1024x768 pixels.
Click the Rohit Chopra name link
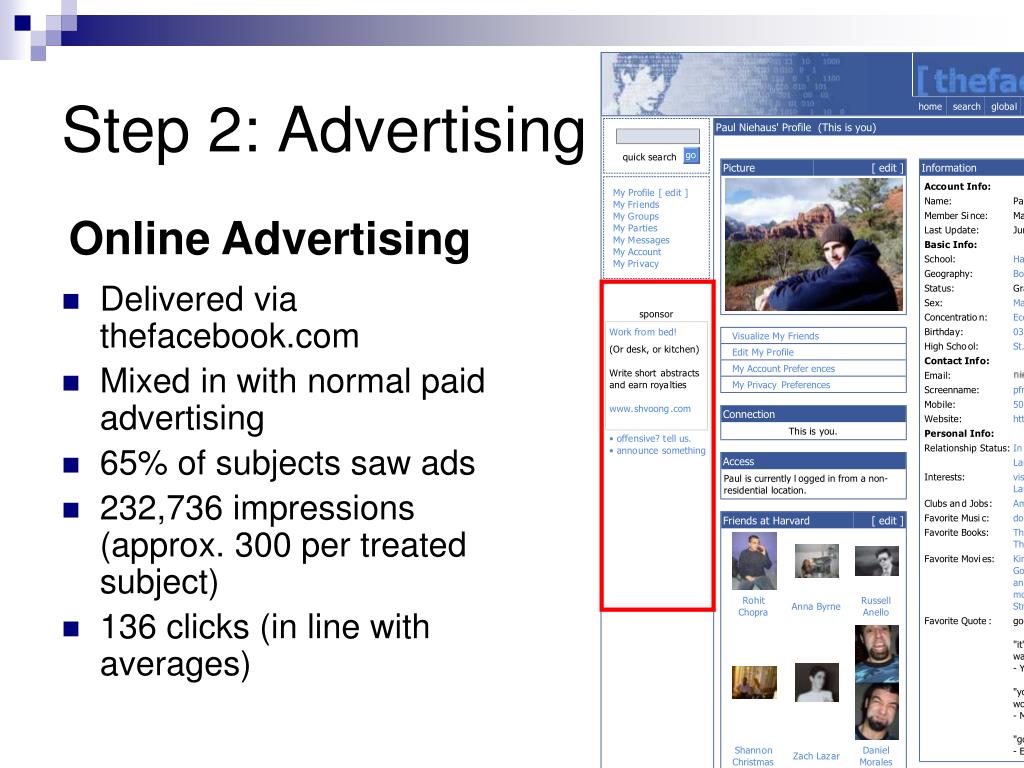pos(753,606)
